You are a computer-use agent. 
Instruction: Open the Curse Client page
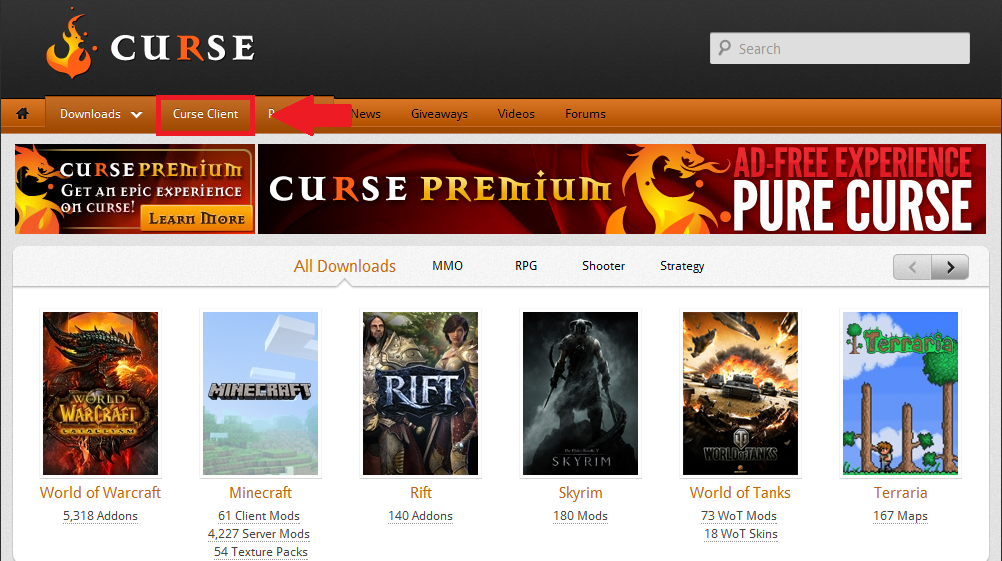205,114
